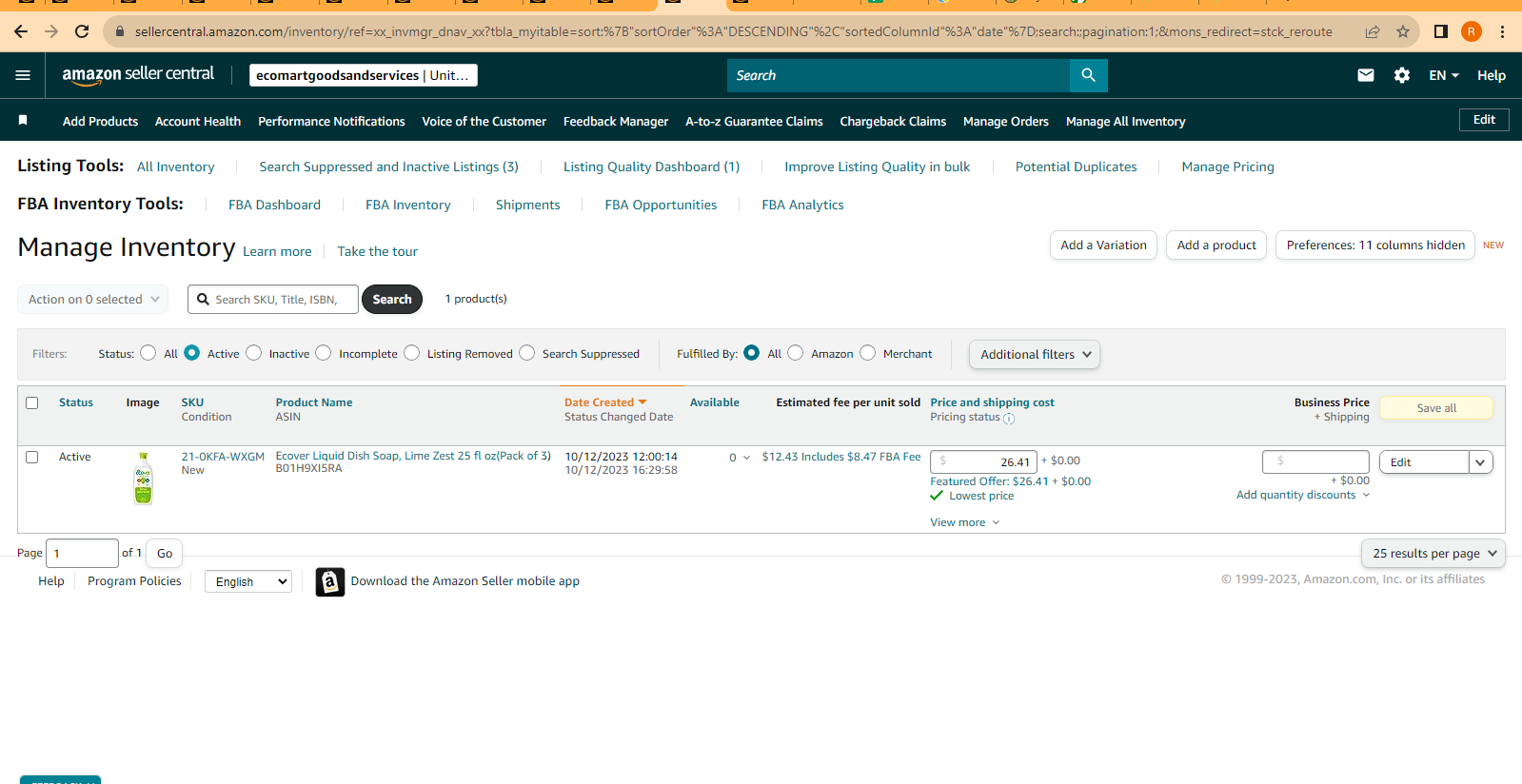The width and height of the screenshot is (1522, 784).
Task: Click the price input showing 26.41
Action: click(983, 462)
